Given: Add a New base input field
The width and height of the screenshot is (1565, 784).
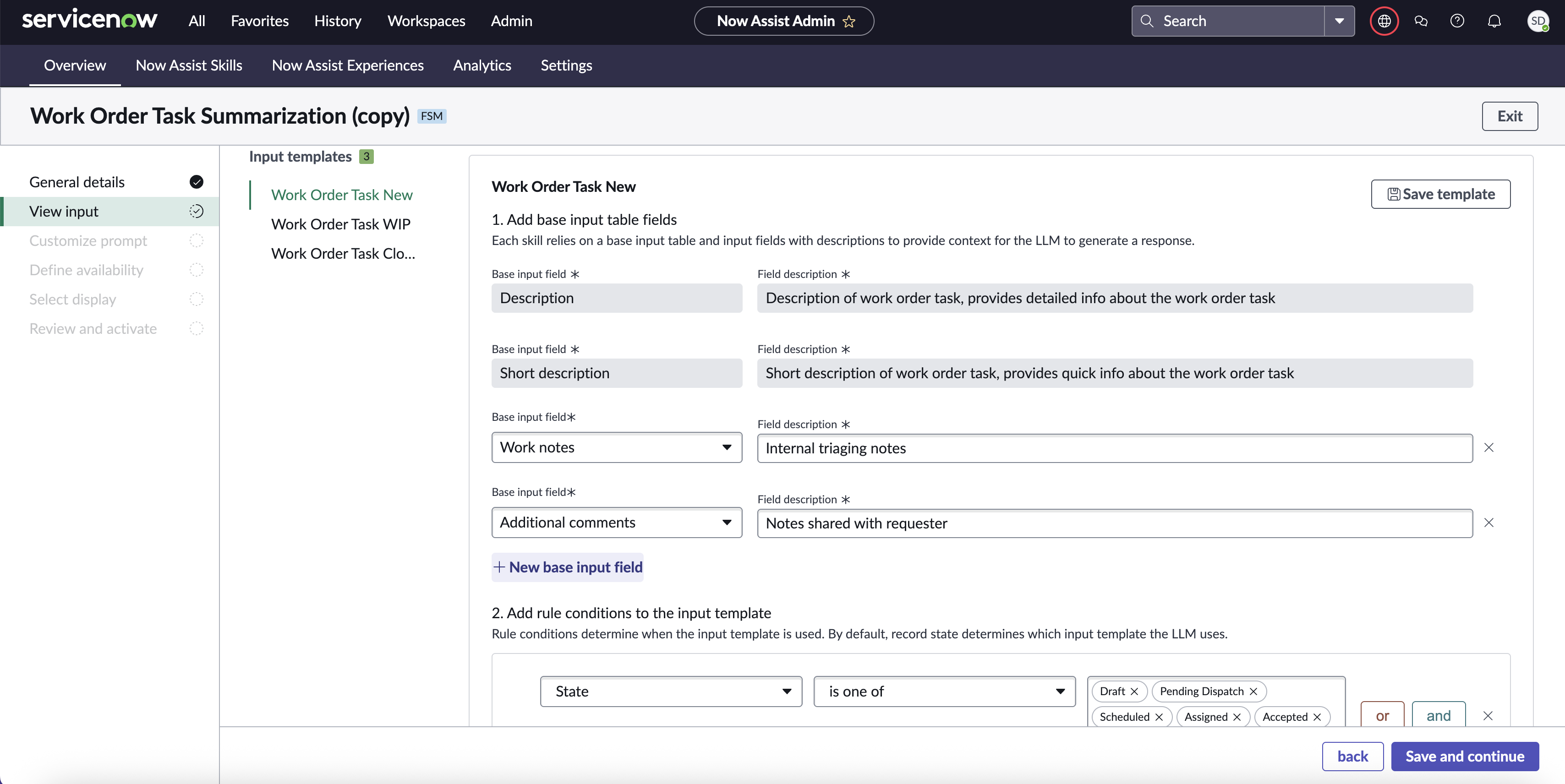Looking at the screenshot, I should [568, 566].
